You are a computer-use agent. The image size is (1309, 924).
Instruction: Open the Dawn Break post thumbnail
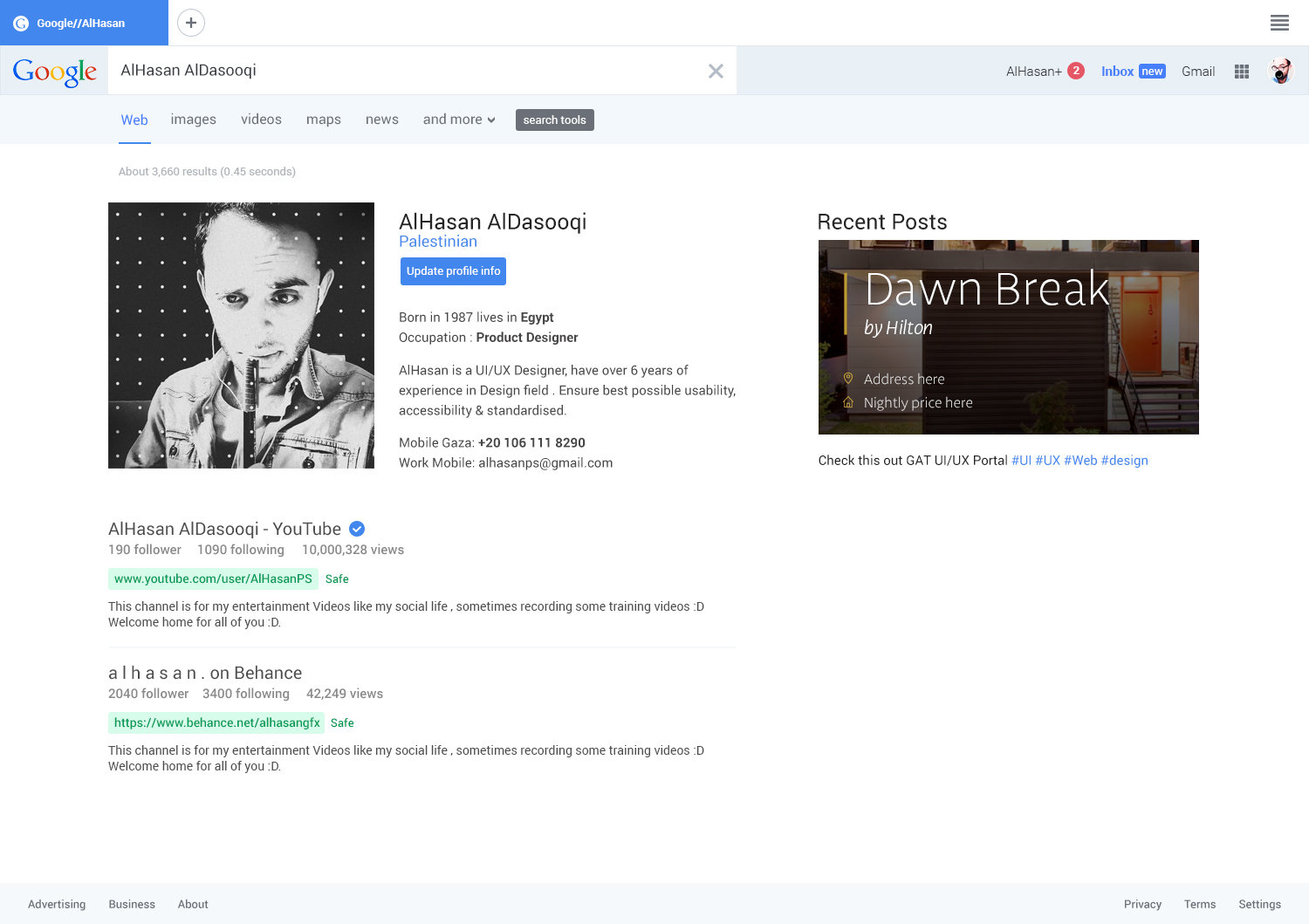[x=1008, y=337]
